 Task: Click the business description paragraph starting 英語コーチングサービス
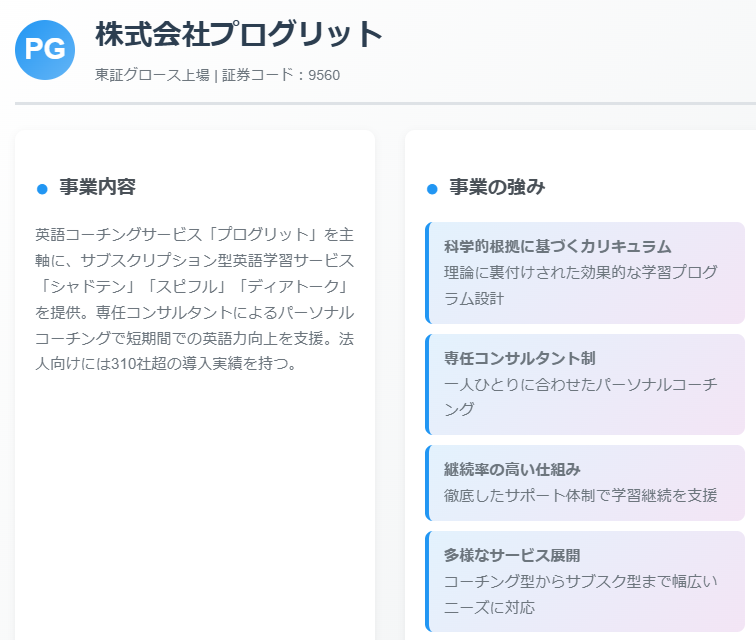pos(195,299)
